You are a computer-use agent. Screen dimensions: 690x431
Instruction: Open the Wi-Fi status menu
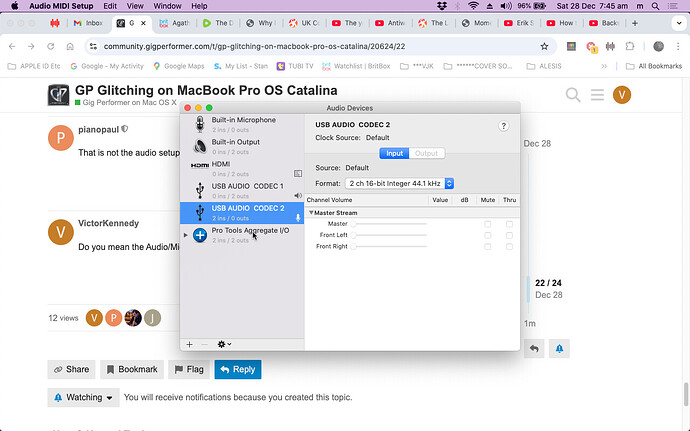(x=473, y=6)
